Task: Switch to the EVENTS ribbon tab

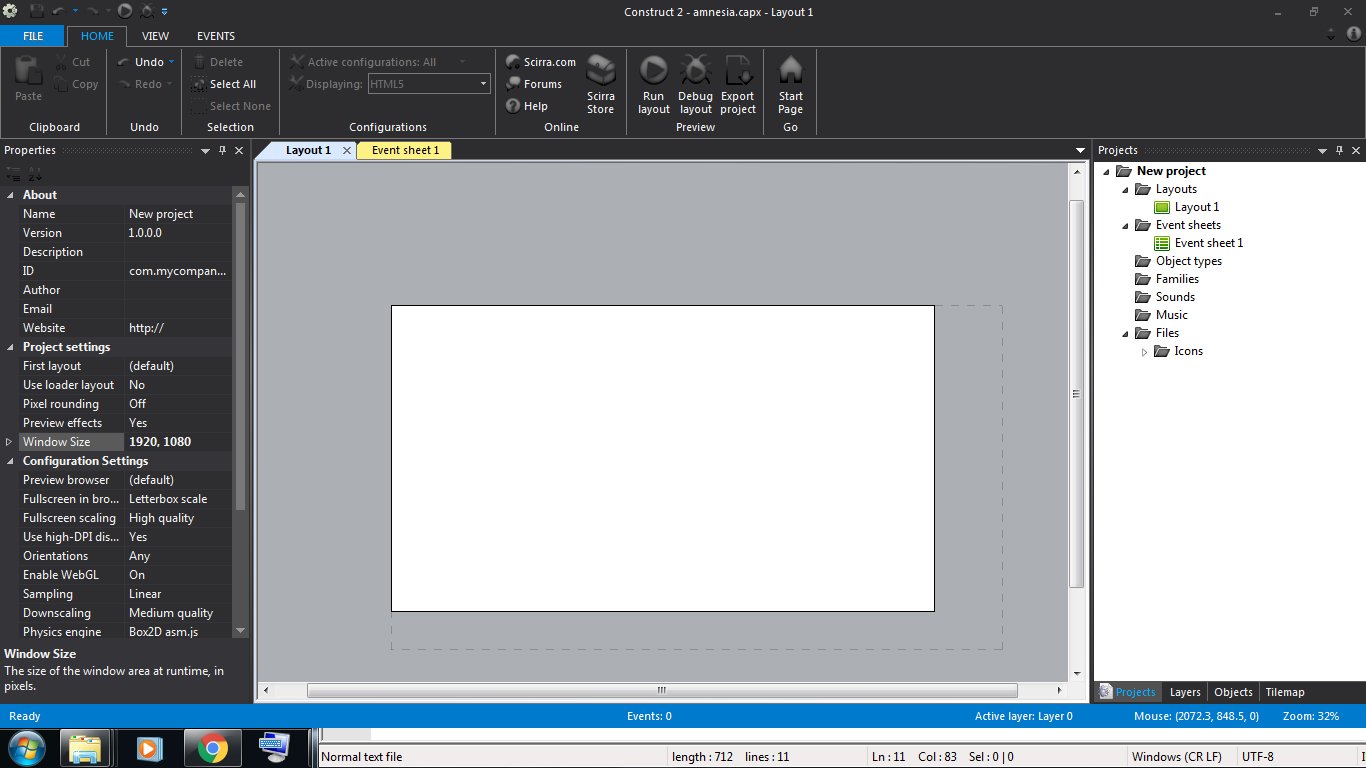Action: coord(216,35)
